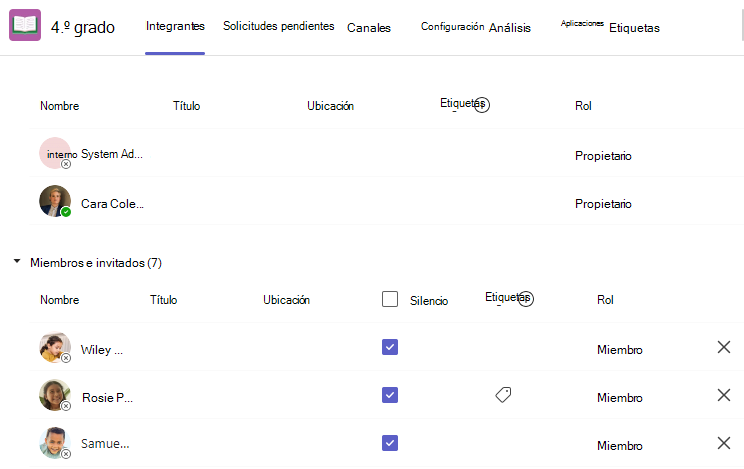This screenshot has height=469, width=744.
Task: Click the info icon beside members' Etiquetas header
Action: click(x=526, y=299)
